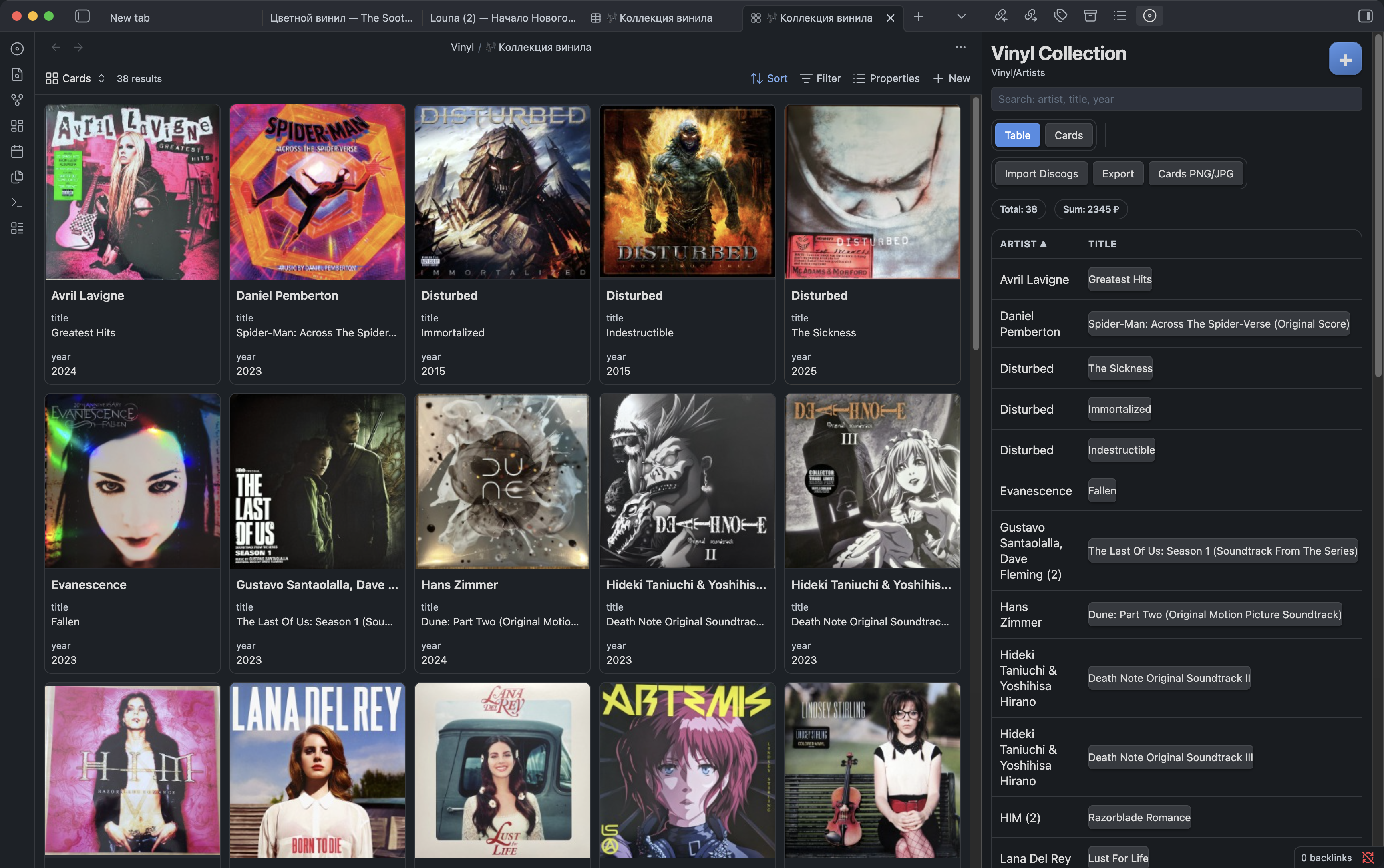Click the Greatest Hits title chip
The image size is (1384, 868).
(x=1119, y=279)
